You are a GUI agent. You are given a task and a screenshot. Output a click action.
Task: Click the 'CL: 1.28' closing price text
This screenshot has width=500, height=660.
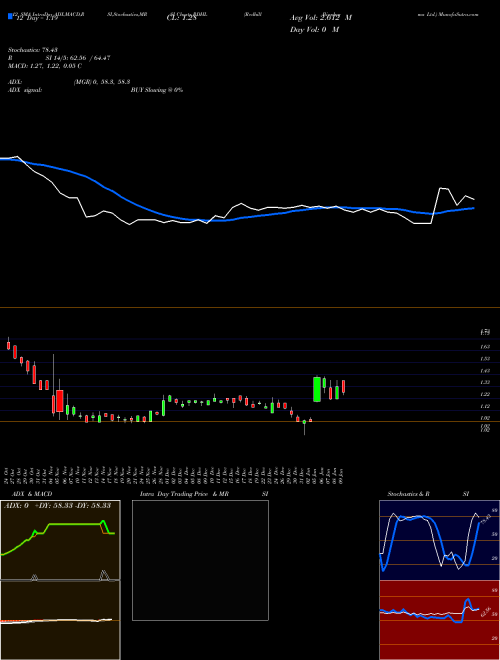pyautogui.click(x=181, y=18)
